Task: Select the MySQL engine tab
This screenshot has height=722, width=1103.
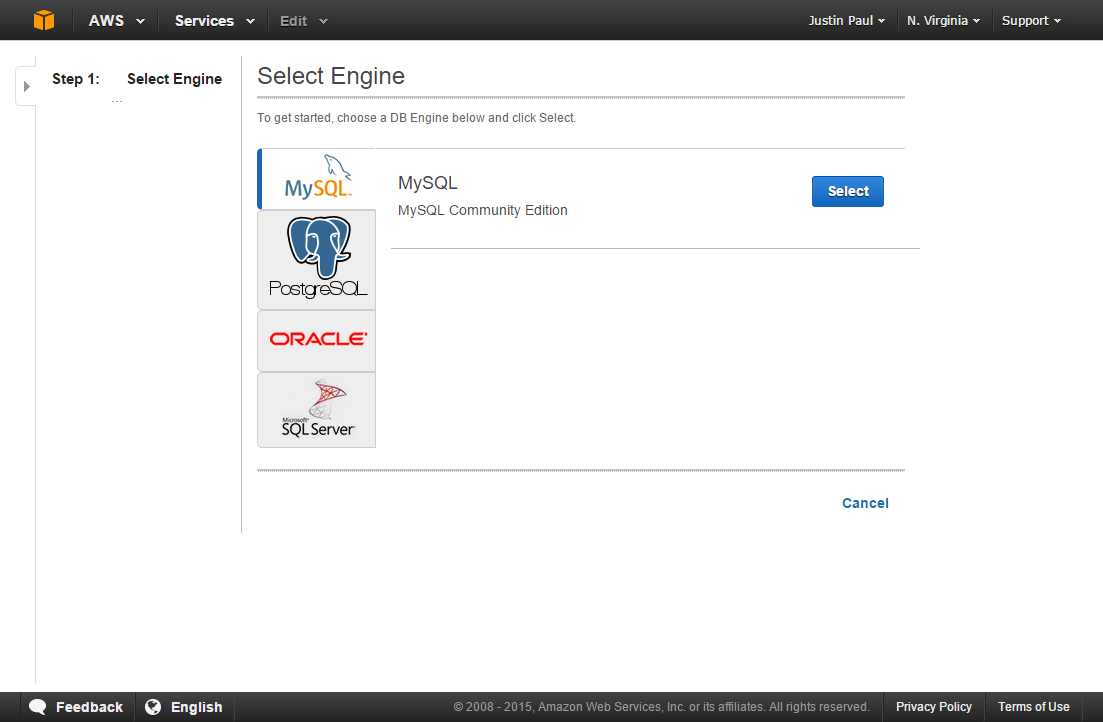Action: [317, 179]
